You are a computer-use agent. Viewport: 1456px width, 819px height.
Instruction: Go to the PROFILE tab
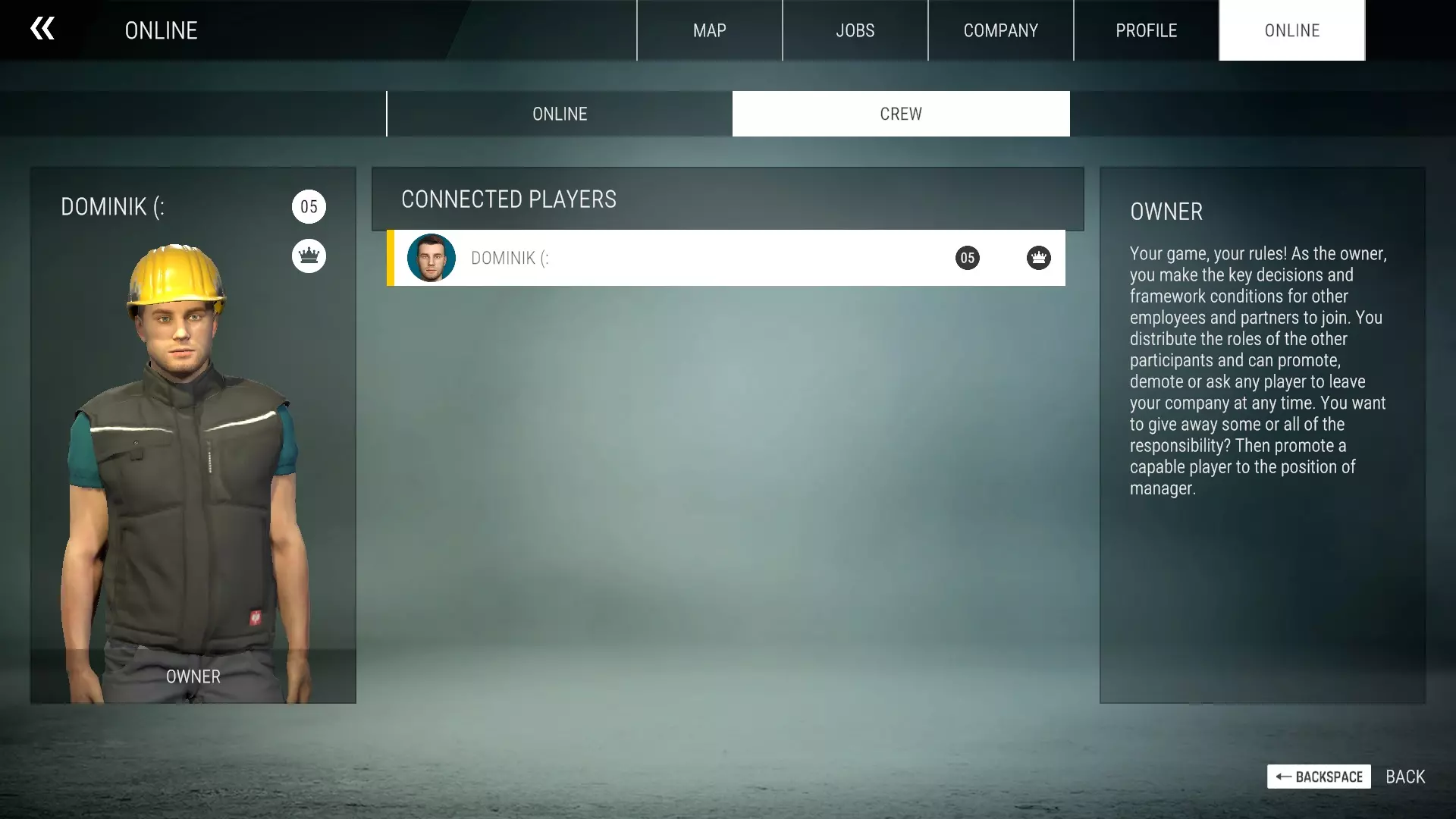[x=1146, y=30]
